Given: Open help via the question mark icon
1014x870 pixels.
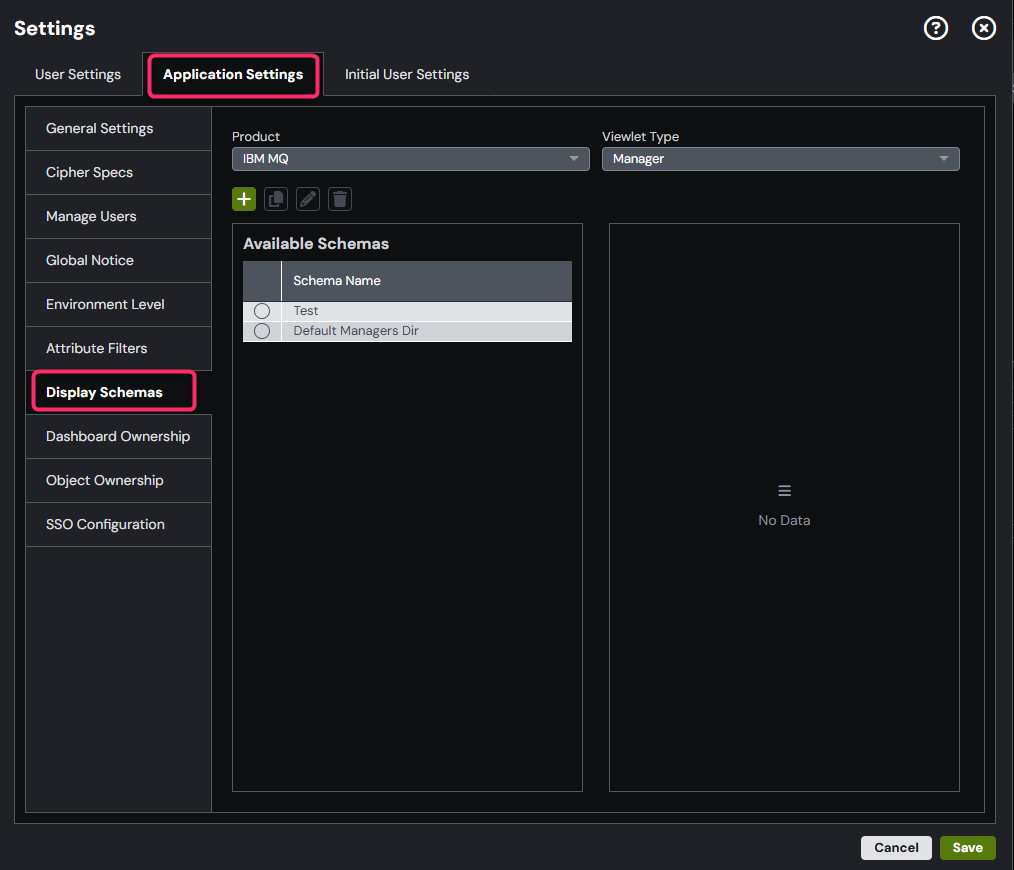Looking at the screenshot, I should (935, 28).
